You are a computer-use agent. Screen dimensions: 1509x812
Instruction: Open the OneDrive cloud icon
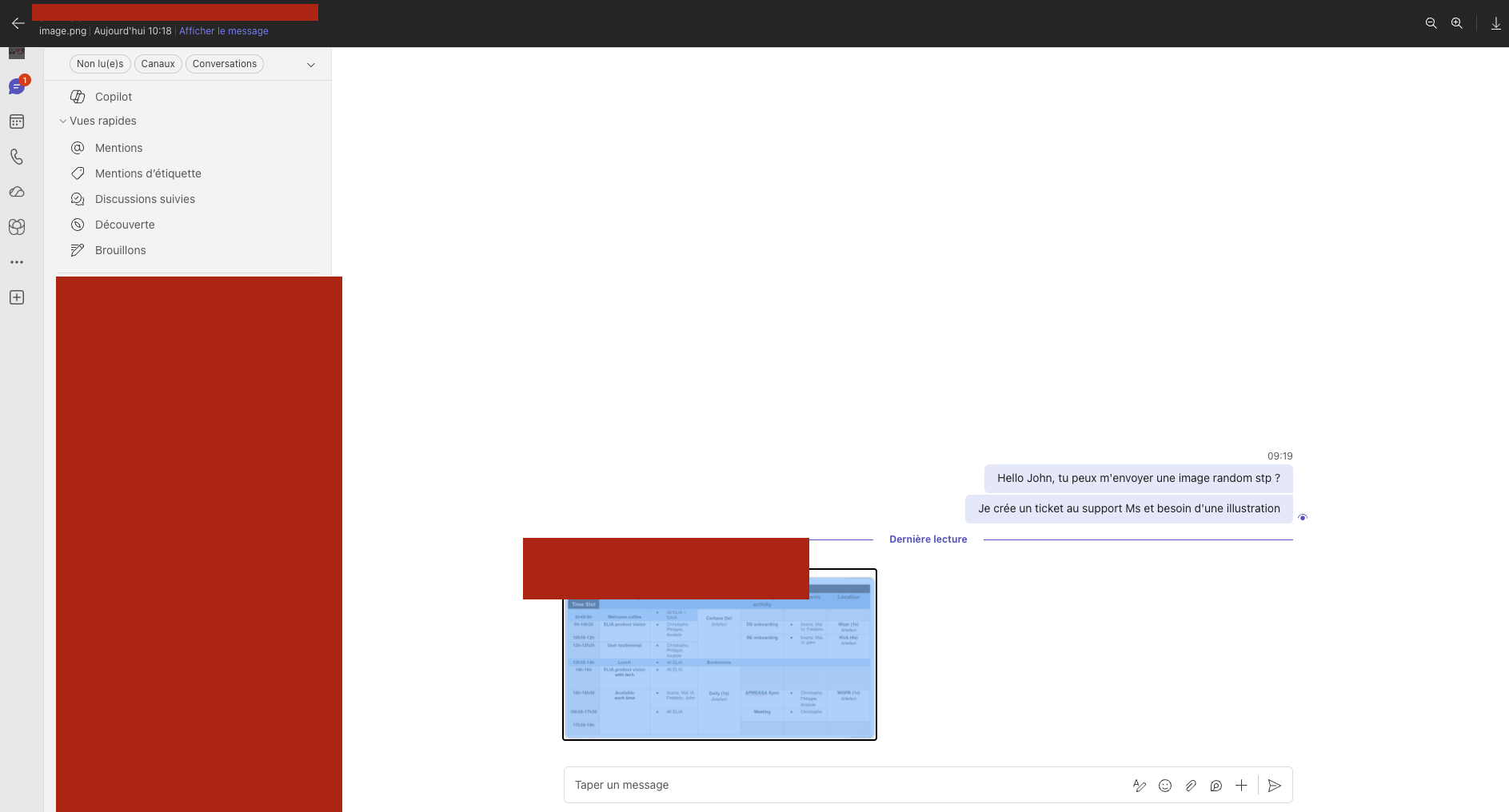pos(17,192)
